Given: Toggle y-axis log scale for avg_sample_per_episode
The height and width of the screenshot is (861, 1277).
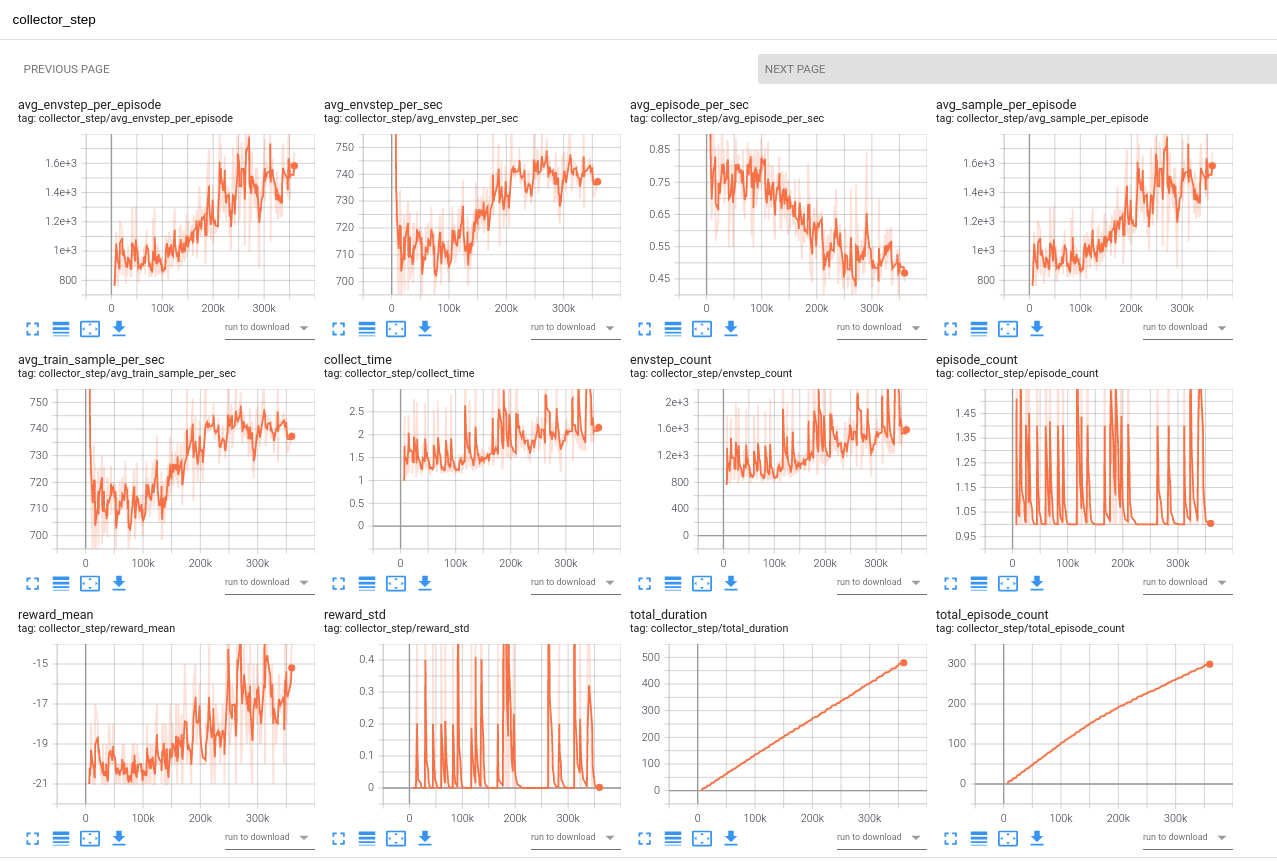Looking at the screenshot, I should (979, 328).
